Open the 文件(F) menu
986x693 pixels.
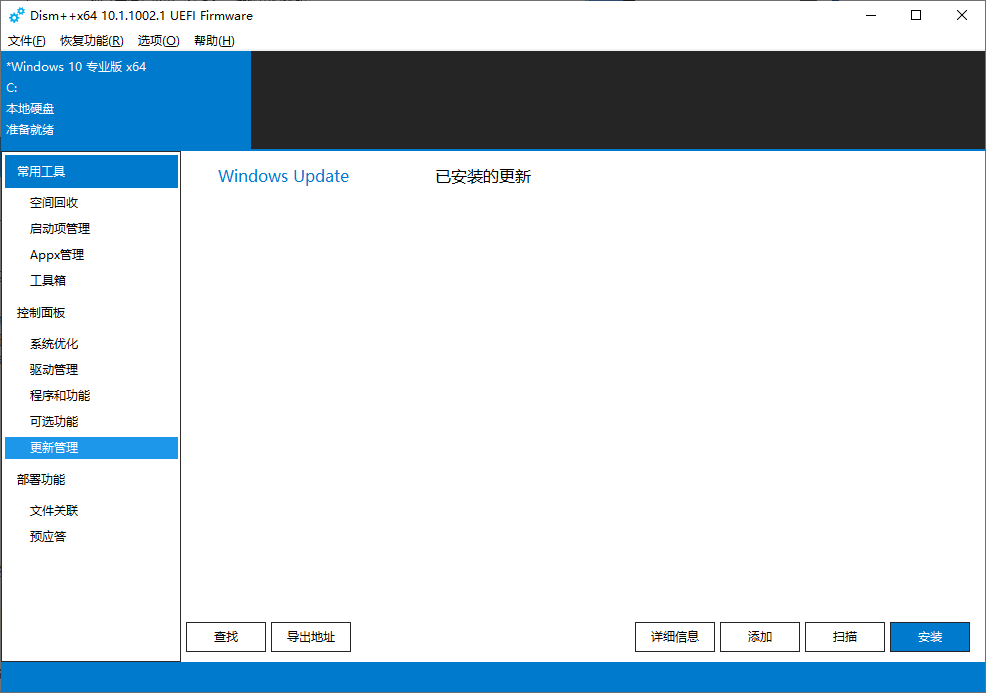[x=27, y=41]
